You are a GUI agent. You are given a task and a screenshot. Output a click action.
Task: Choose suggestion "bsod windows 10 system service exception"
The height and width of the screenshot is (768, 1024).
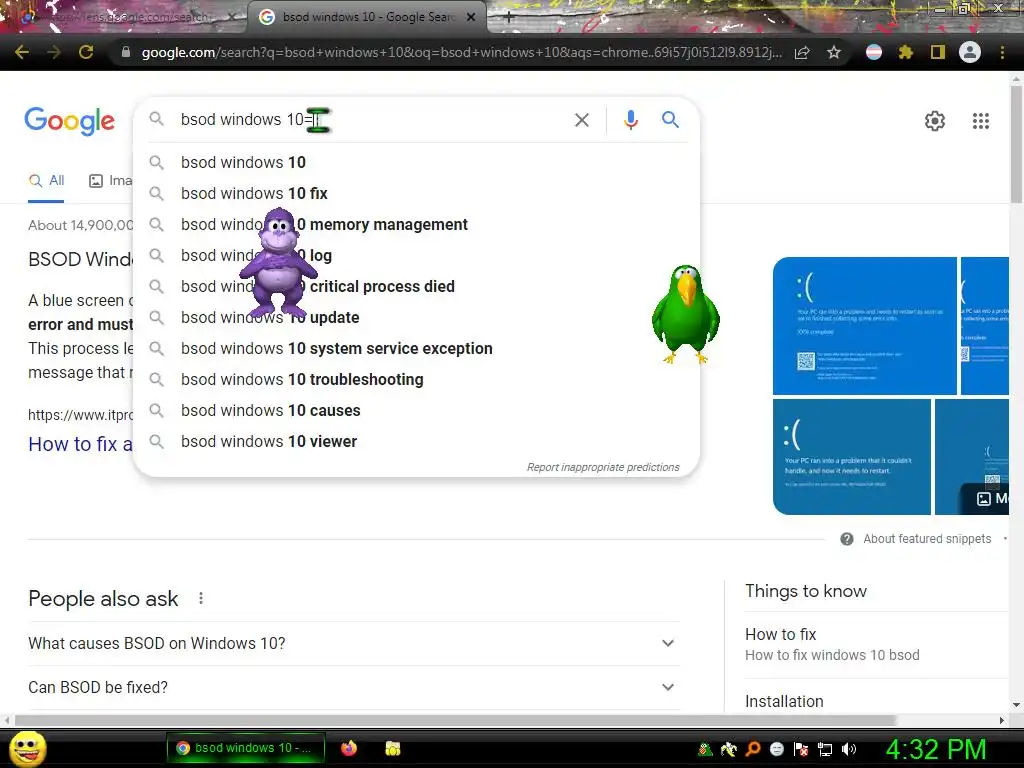[x=417, y=349]
